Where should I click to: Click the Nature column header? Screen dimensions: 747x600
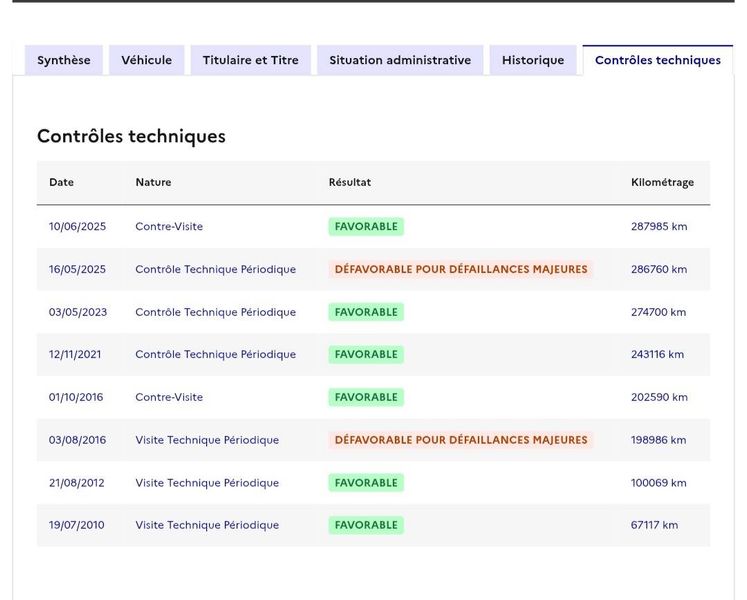[153, 182]
